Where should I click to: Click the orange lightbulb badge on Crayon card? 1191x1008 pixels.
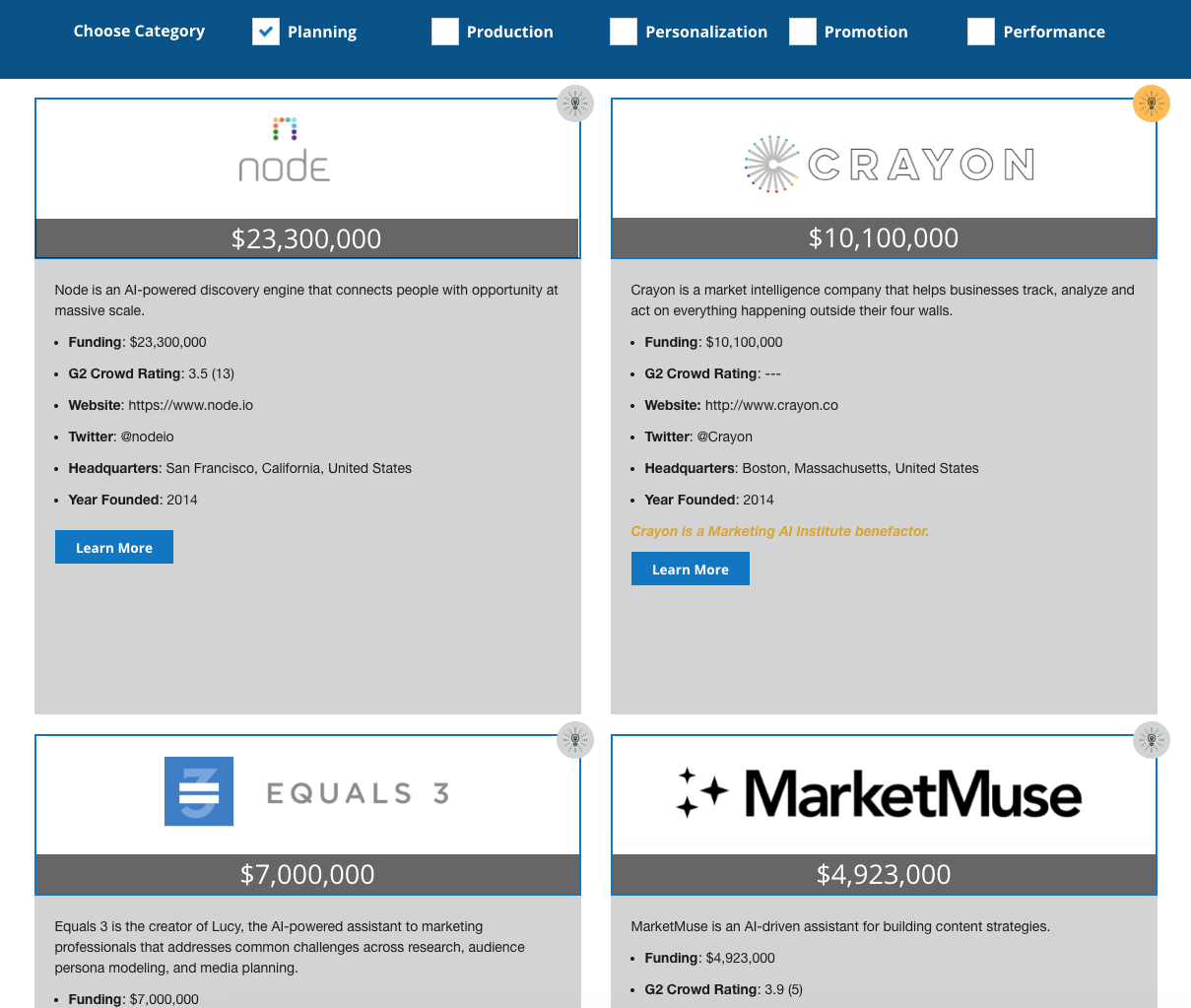point(1152,103)
